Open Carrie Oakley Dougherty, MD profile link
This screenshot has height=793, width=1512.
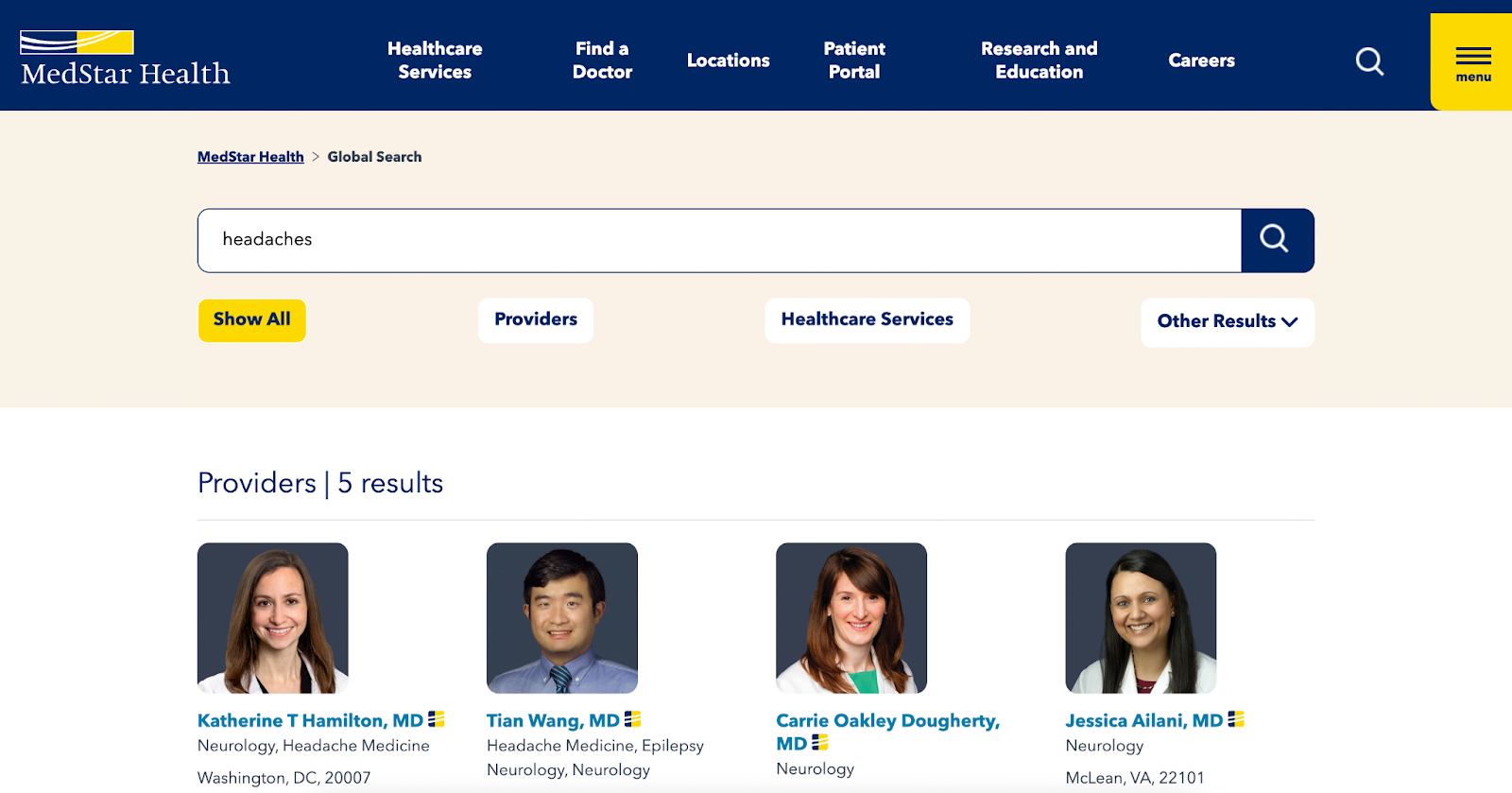pyautogui.click(x=887, y=732)
